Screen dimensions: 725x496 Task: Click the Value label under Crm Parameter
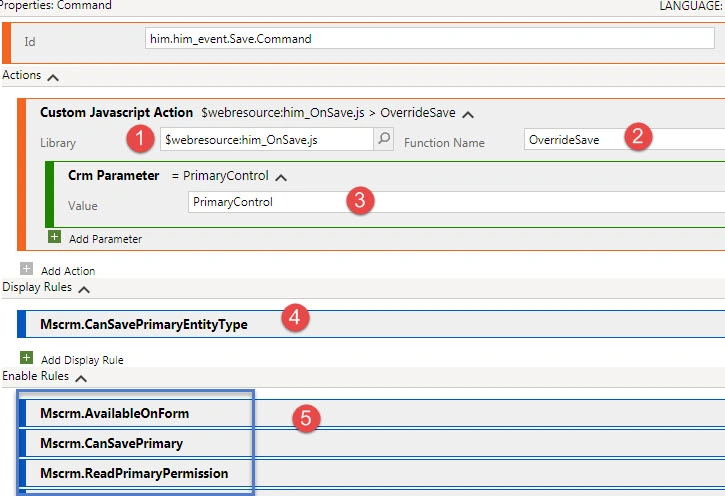pos(83,206)
